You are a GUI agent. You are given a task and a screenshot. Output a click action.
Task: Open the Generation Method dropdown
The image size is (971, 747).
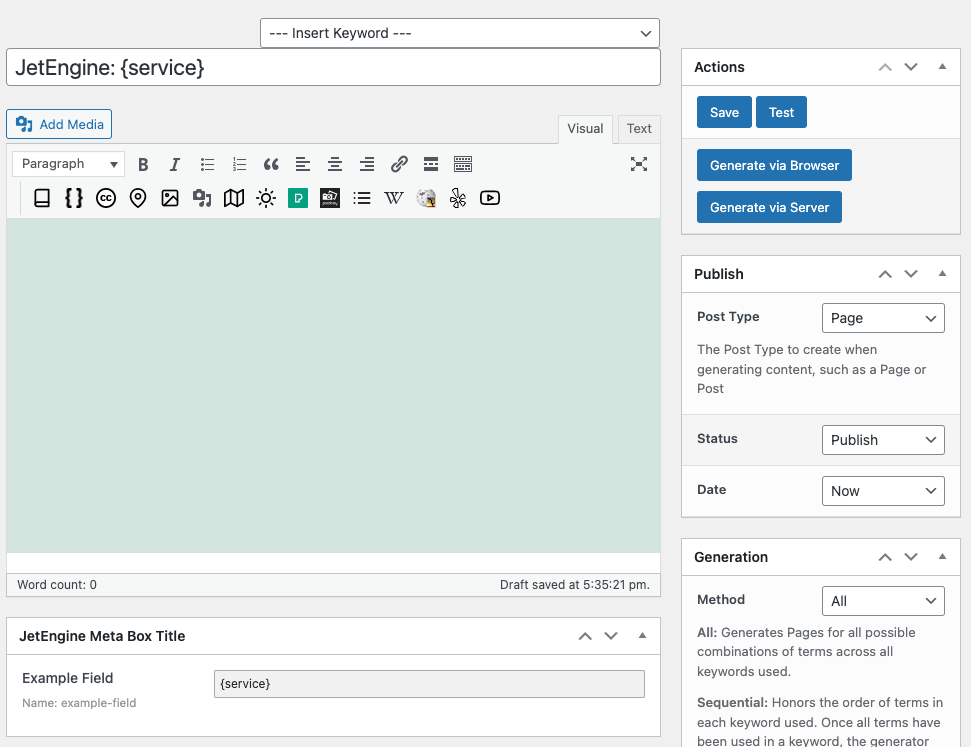click(x=883, y=601)
